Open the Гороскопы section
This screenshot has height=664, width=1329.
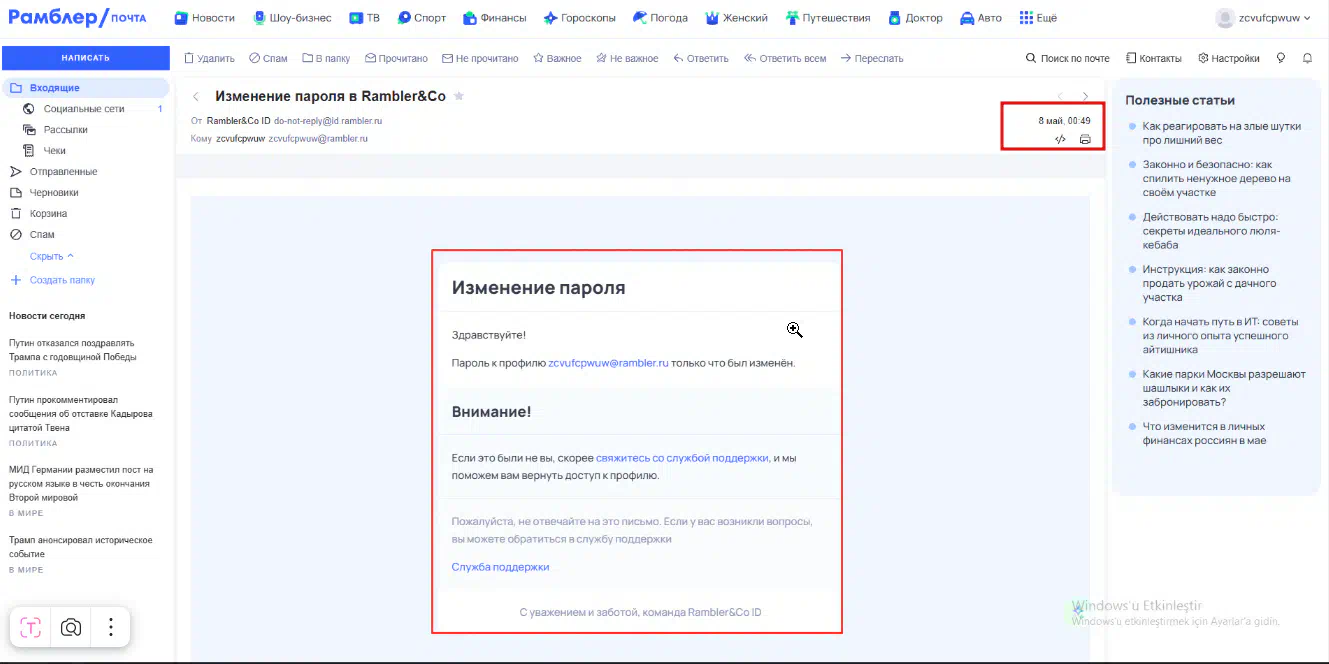580,18
